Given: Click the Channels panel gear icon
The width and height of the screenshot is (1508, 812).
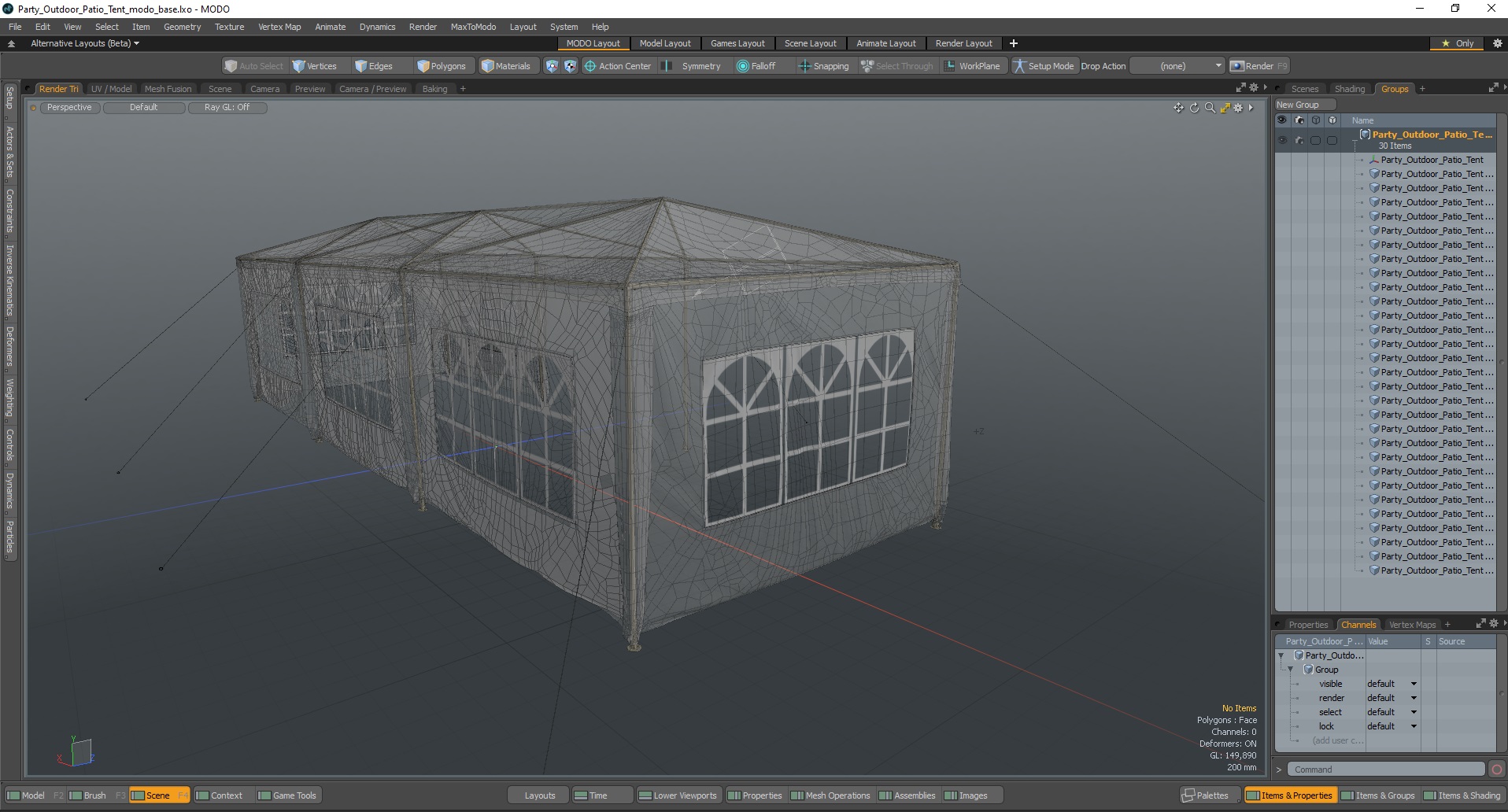Looking at the screenshot, I should pyautogui.click(x=1494, y=624).
